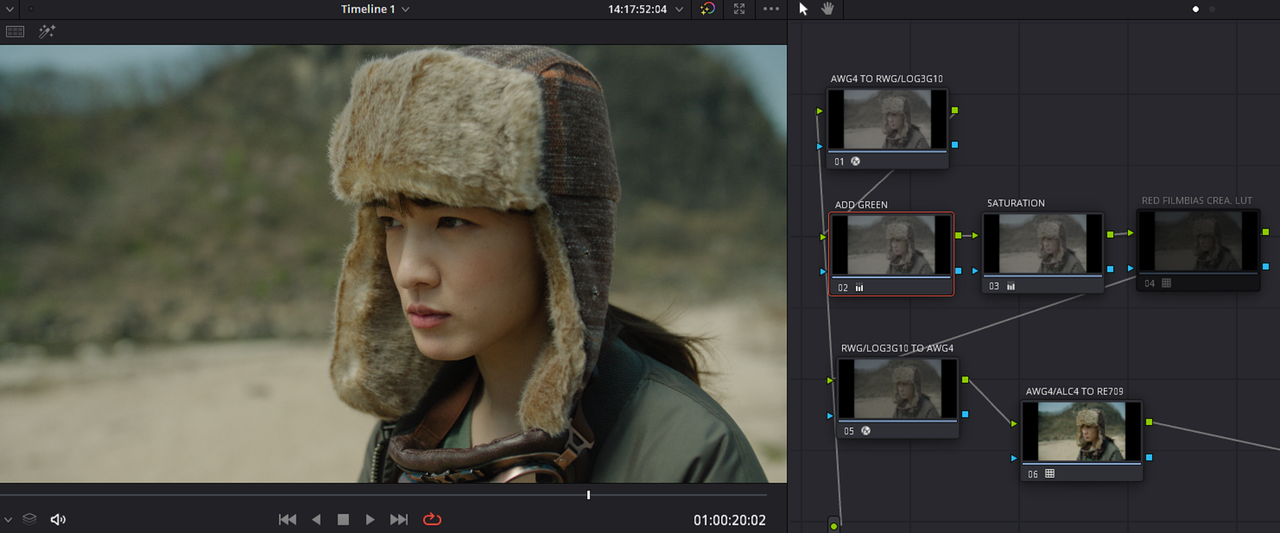Screen dimensions: 1280x533
Task: Click the viewer image of the woman
Action: click(x=393, y=264)
